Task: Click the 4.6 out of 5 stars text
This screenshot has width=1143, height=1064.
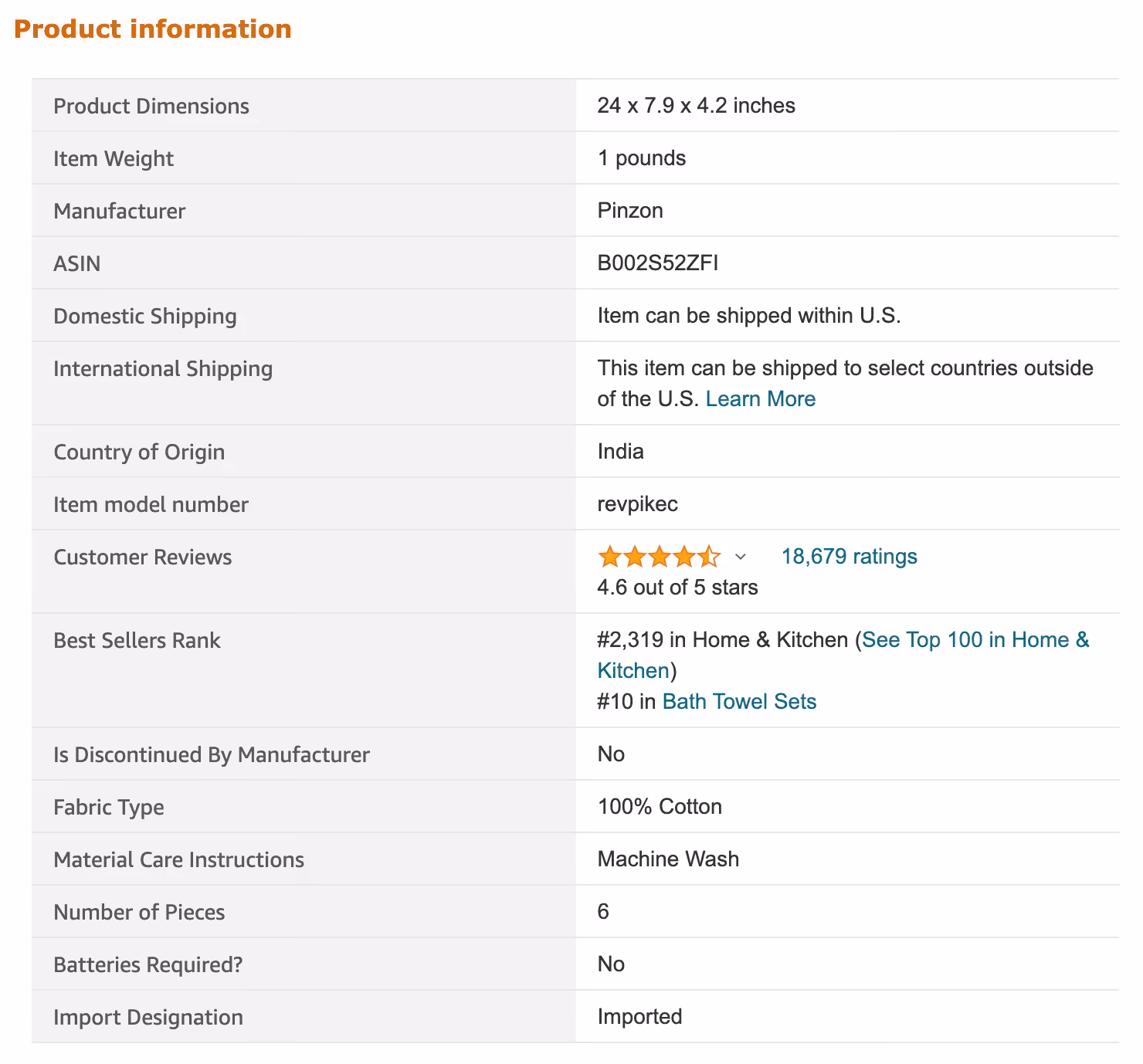Action: (677, 588)
